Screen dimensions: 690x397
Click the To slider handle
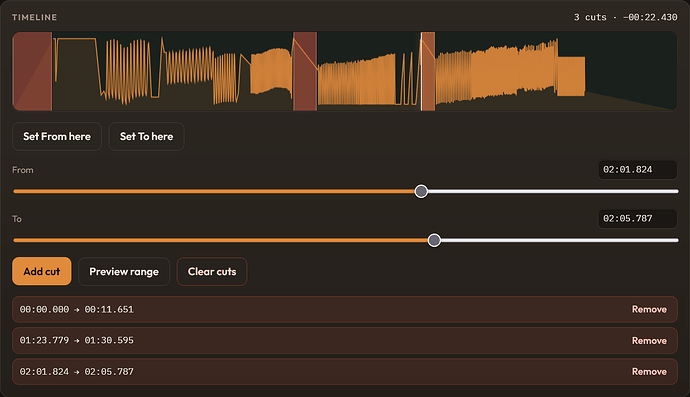tap(434, 240)
